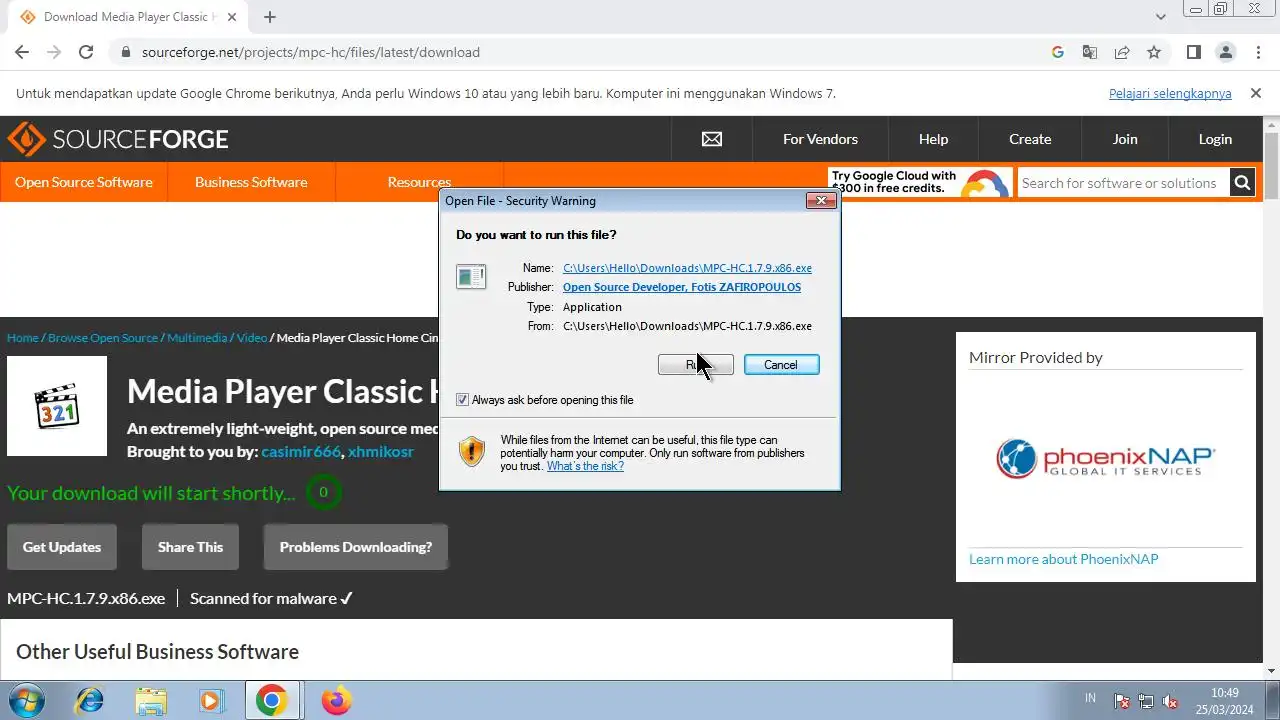This screenshot has width=1280, height=720.
Task: Click the translate page icon
Action: tap(1090, 52)
